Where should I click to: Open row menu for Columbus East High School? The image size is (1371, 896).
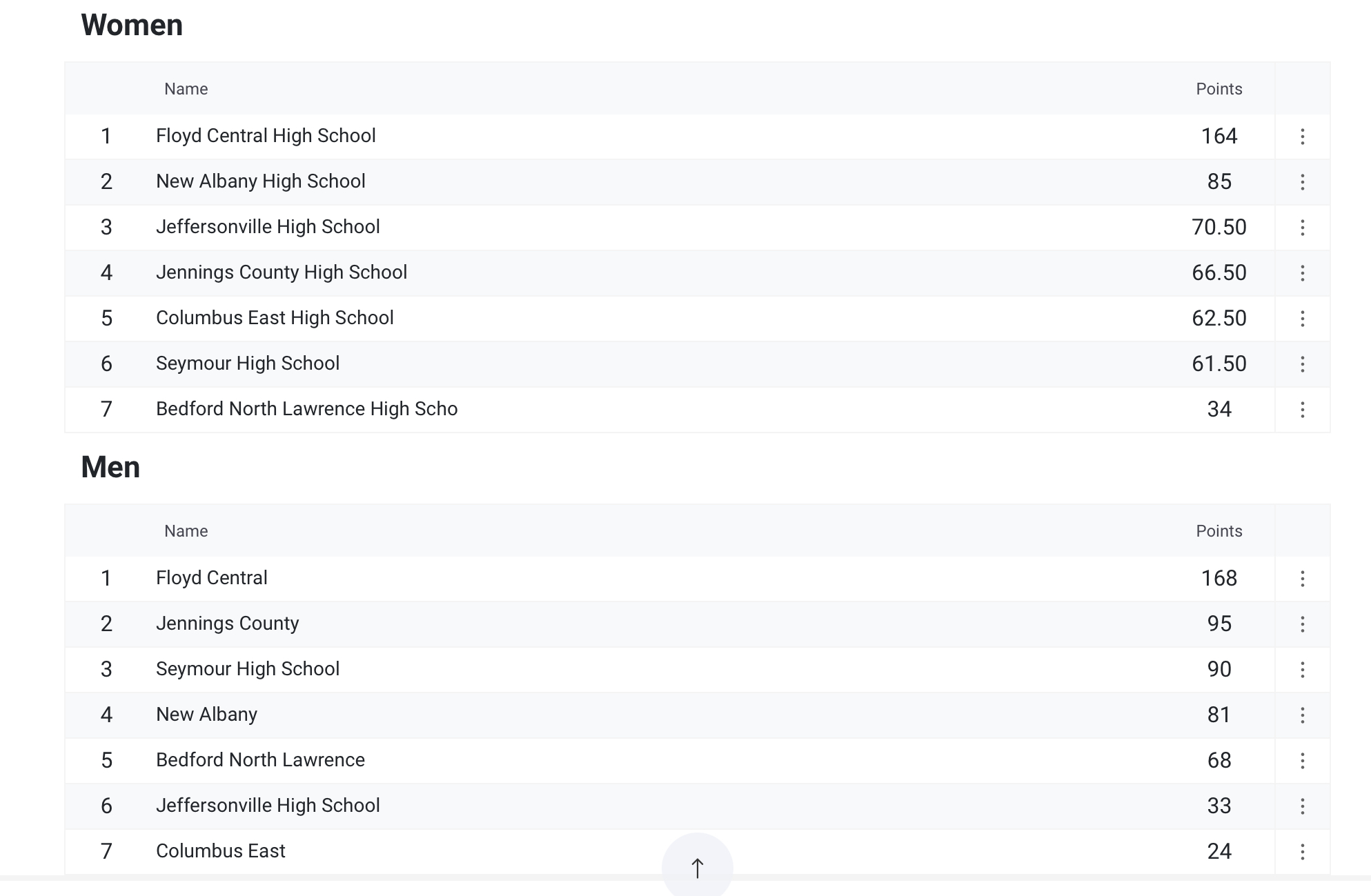click(1302, 319)
